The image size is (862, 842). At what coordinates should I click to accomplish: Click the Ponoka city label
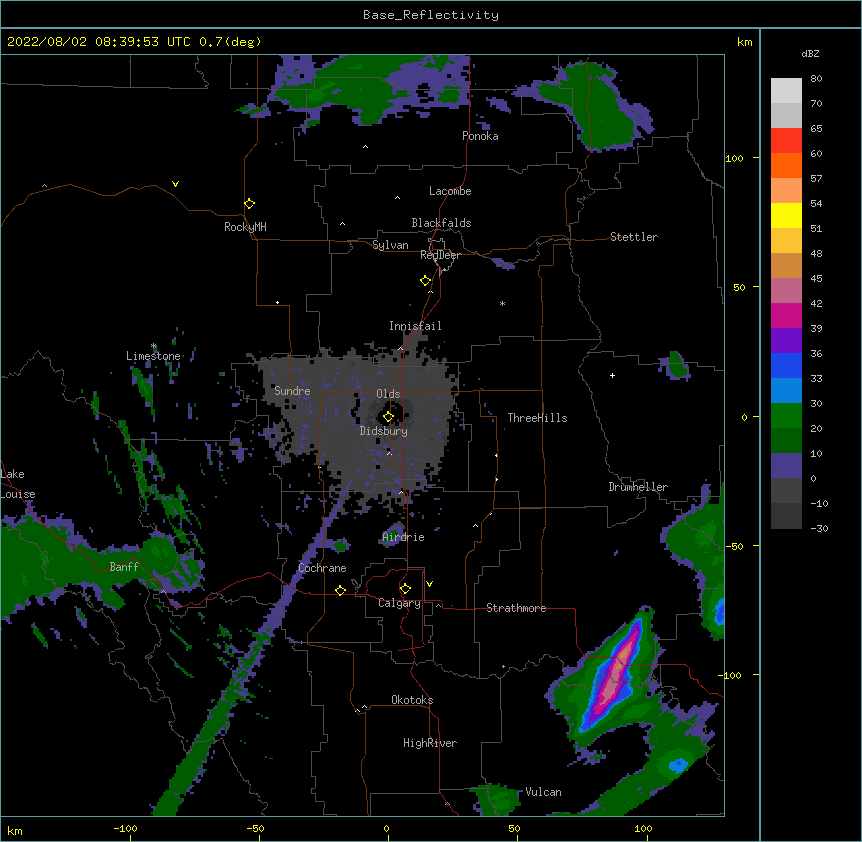(480, 136)
